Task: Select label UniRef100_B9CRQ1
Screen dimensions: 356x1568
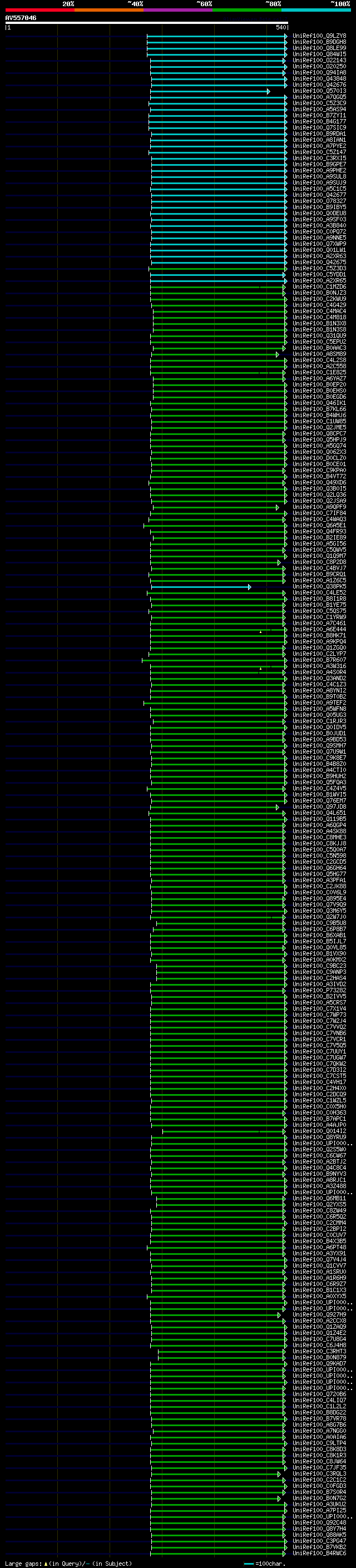Action: pyautogui.click(x=319, y=574)
